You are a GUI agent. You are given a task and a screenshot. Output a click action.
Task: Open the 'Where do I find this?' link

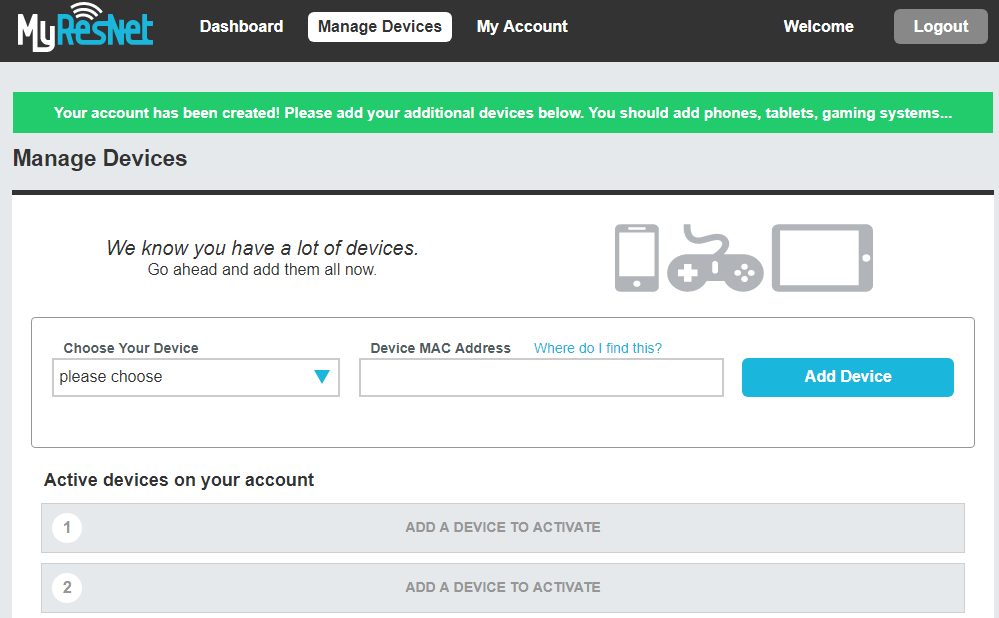click(597, 348)
